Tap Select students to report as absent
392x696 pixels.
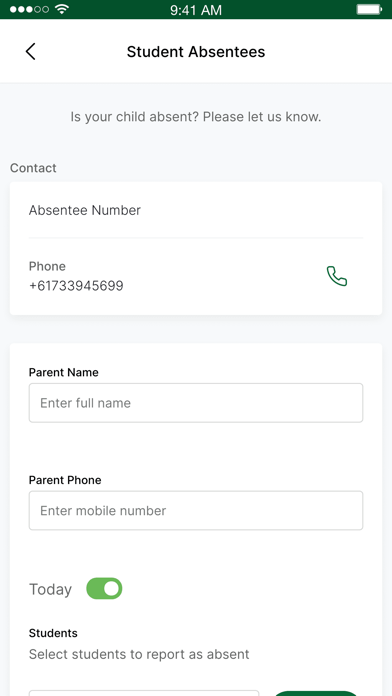139,654
